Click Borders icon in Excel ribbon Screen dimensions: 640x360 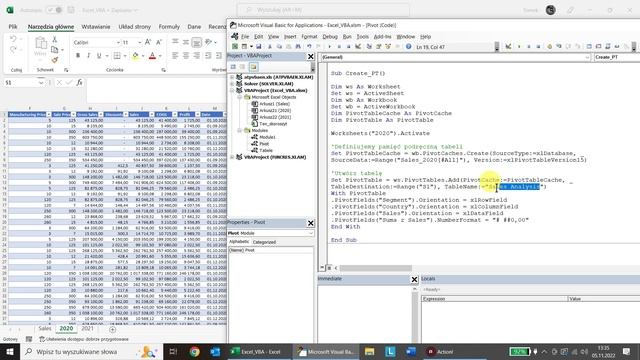click(x=117, y=56)
